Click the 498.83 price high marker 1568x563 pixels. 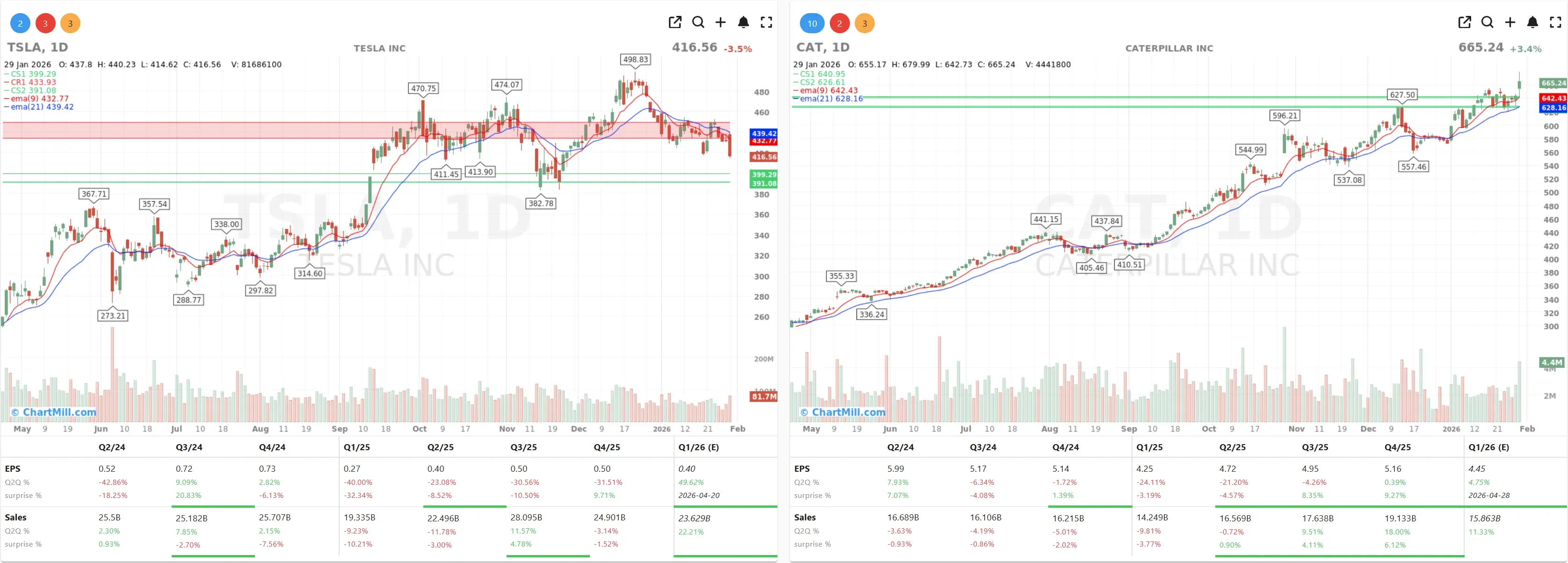635,59
